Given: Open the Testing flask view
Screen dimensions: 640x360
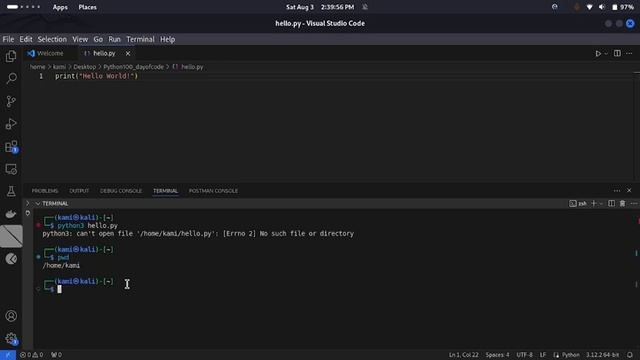Looking at the screenshot, I should tap(11, 191).
